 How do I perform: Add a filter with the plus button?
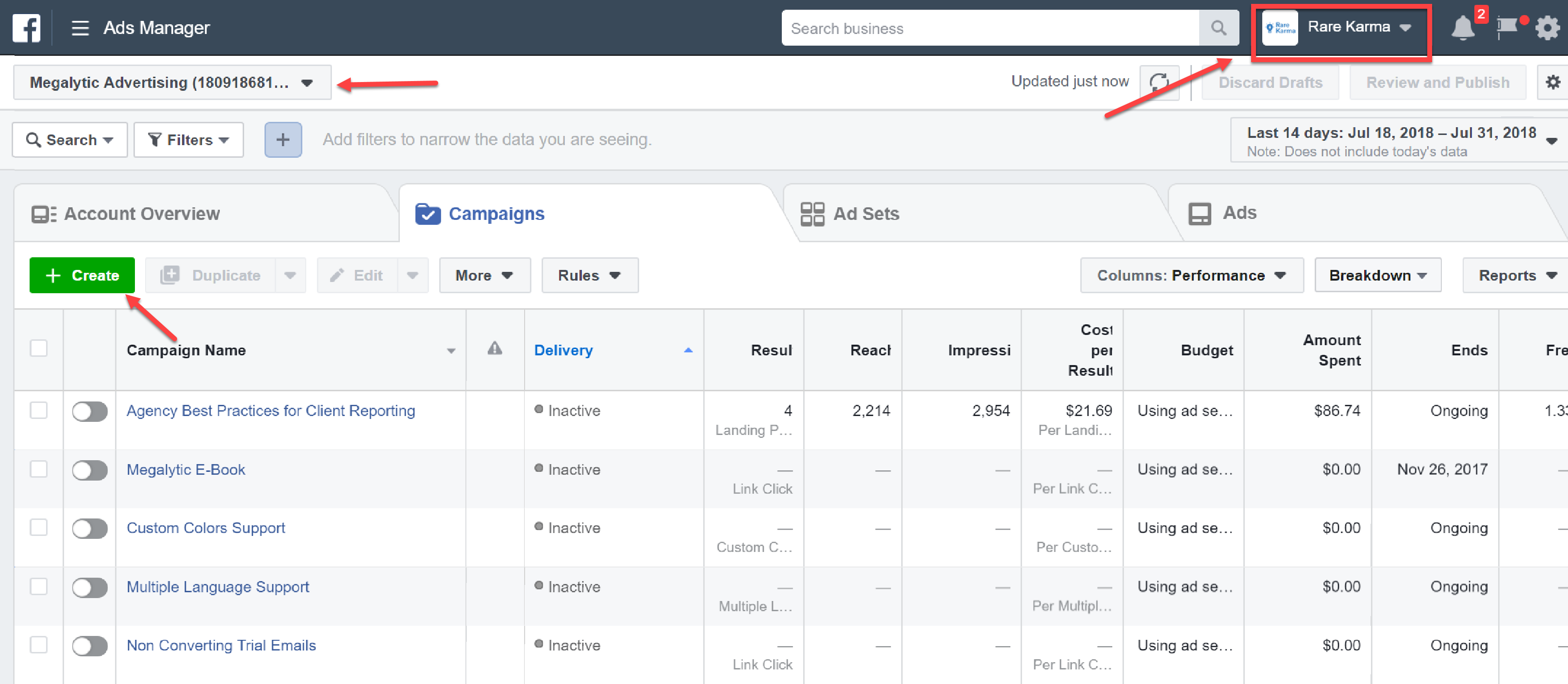point(283,139)
